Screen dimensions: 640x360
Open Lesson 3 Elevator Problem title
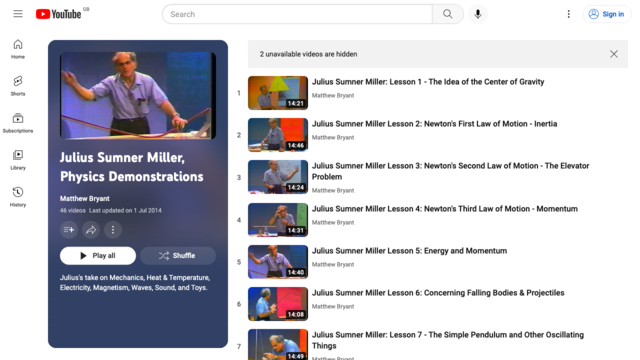[450, 171]
